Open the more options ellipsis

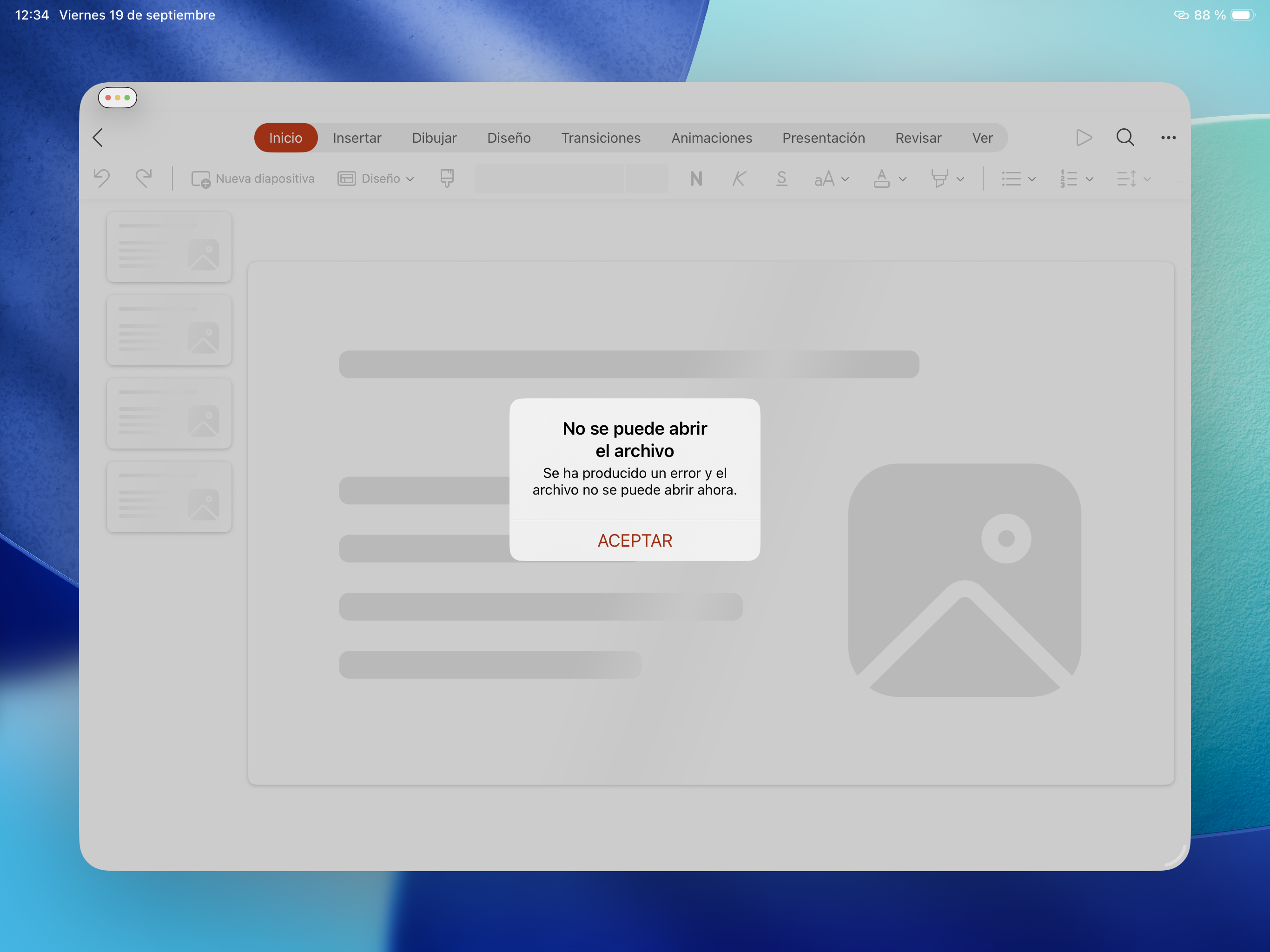1168,138
